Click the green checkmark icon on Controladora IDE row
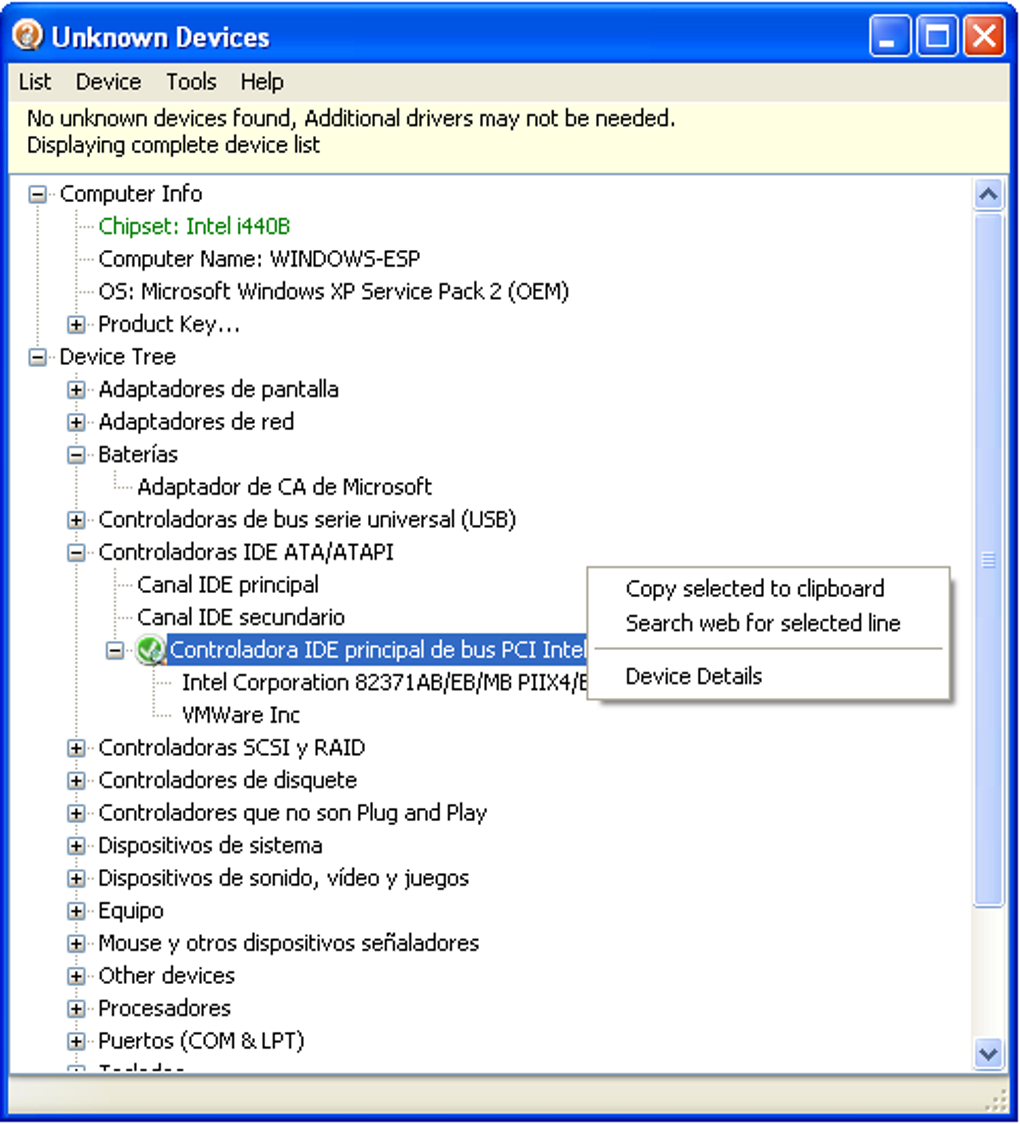This screenshot has height=1124, width=1020. point(150,649)
